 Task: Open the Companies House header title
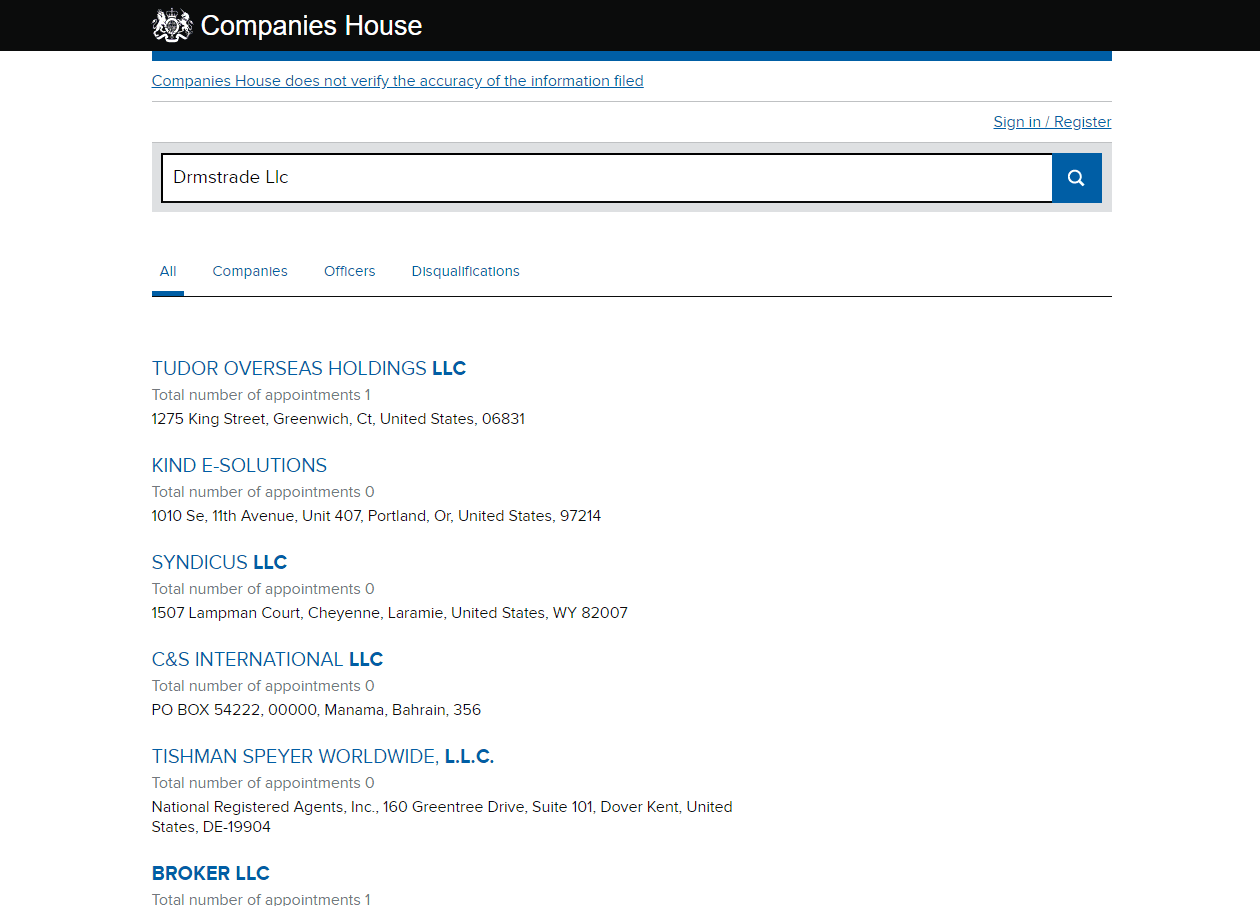(311, 26)
